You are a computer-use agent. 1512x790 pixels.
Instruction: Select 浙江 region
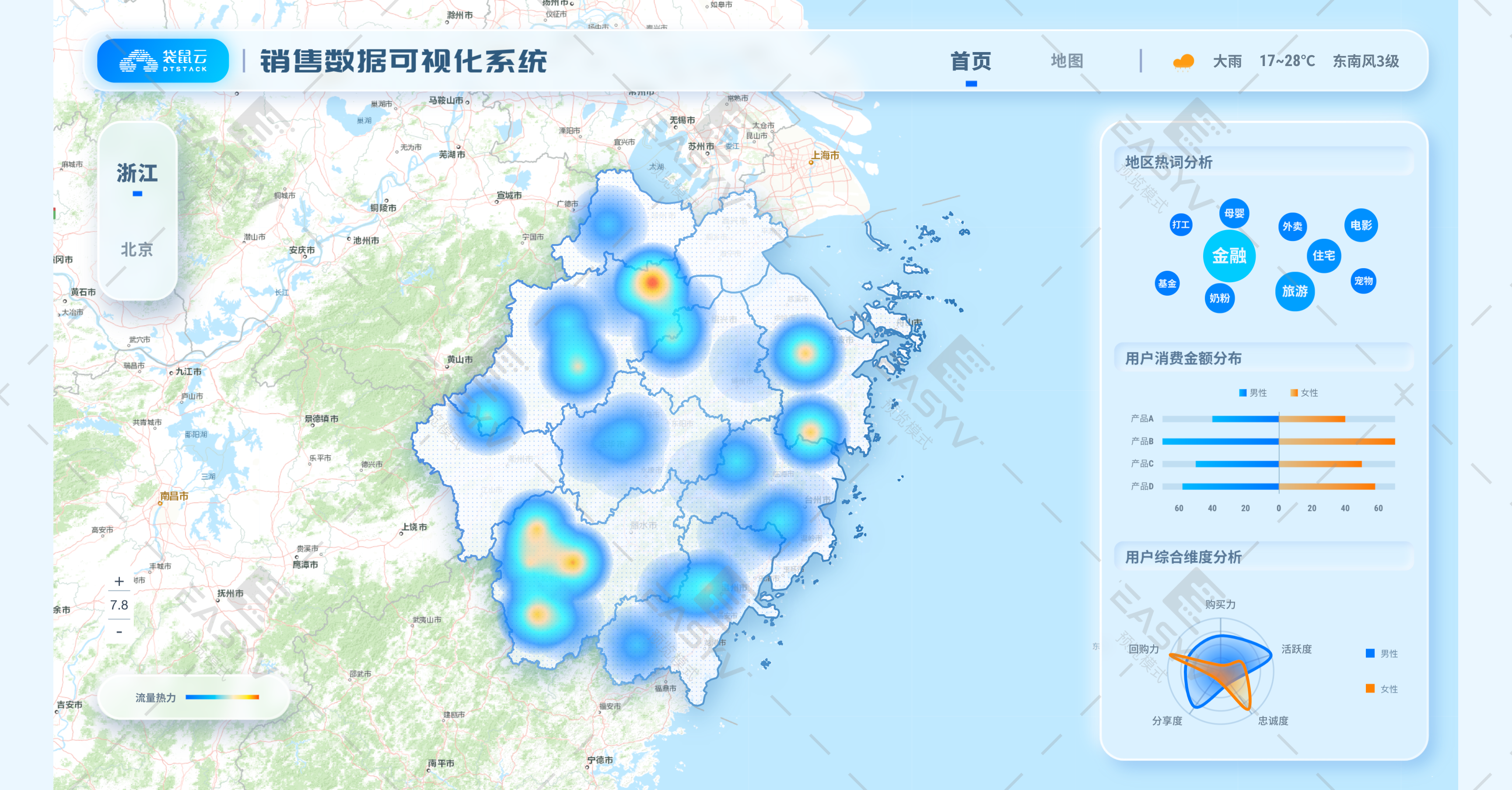pyautogui.click(x=137, y=173)
